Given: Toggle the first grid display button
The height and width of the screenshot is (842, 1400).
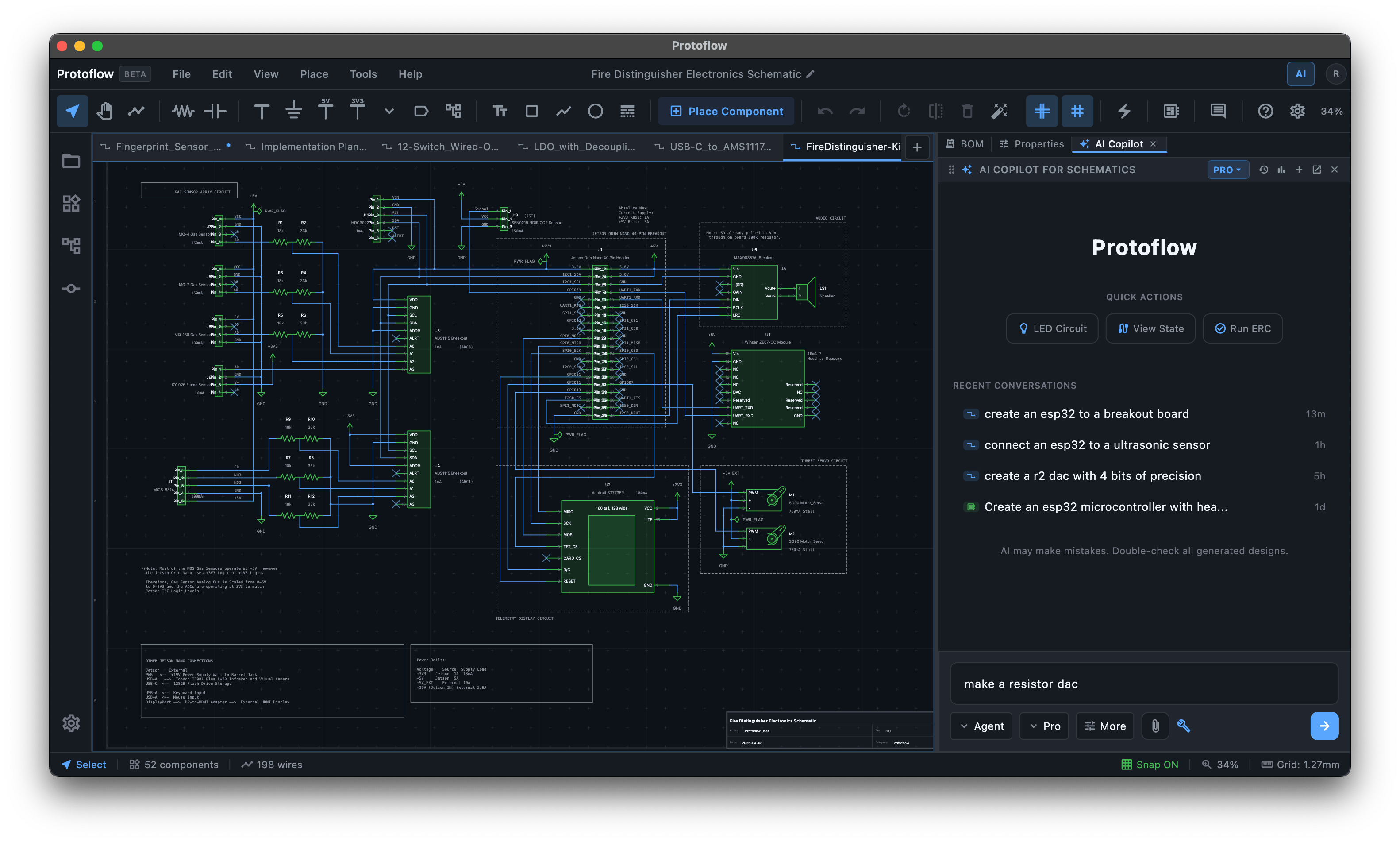Looking at the screenshot, I should 1042,111.
